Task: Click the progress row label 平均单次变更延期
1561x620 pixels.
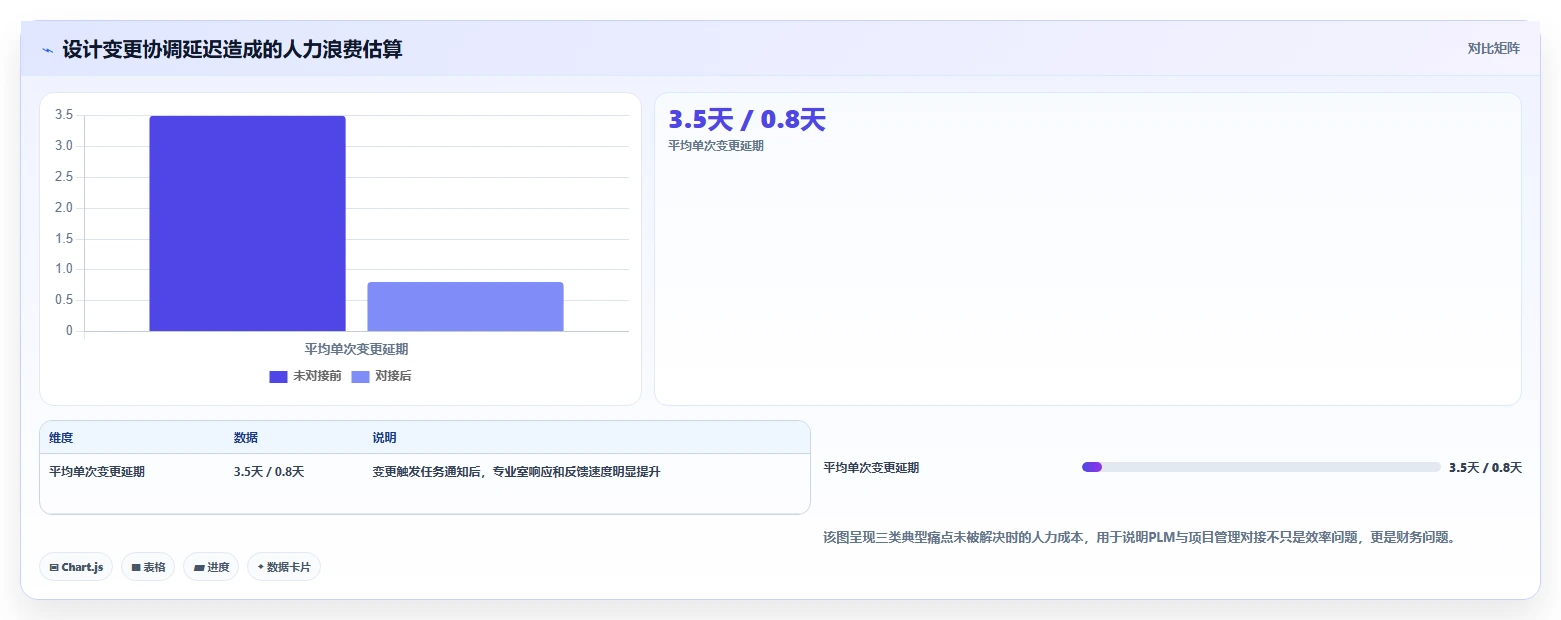Action: pos(871,467)
